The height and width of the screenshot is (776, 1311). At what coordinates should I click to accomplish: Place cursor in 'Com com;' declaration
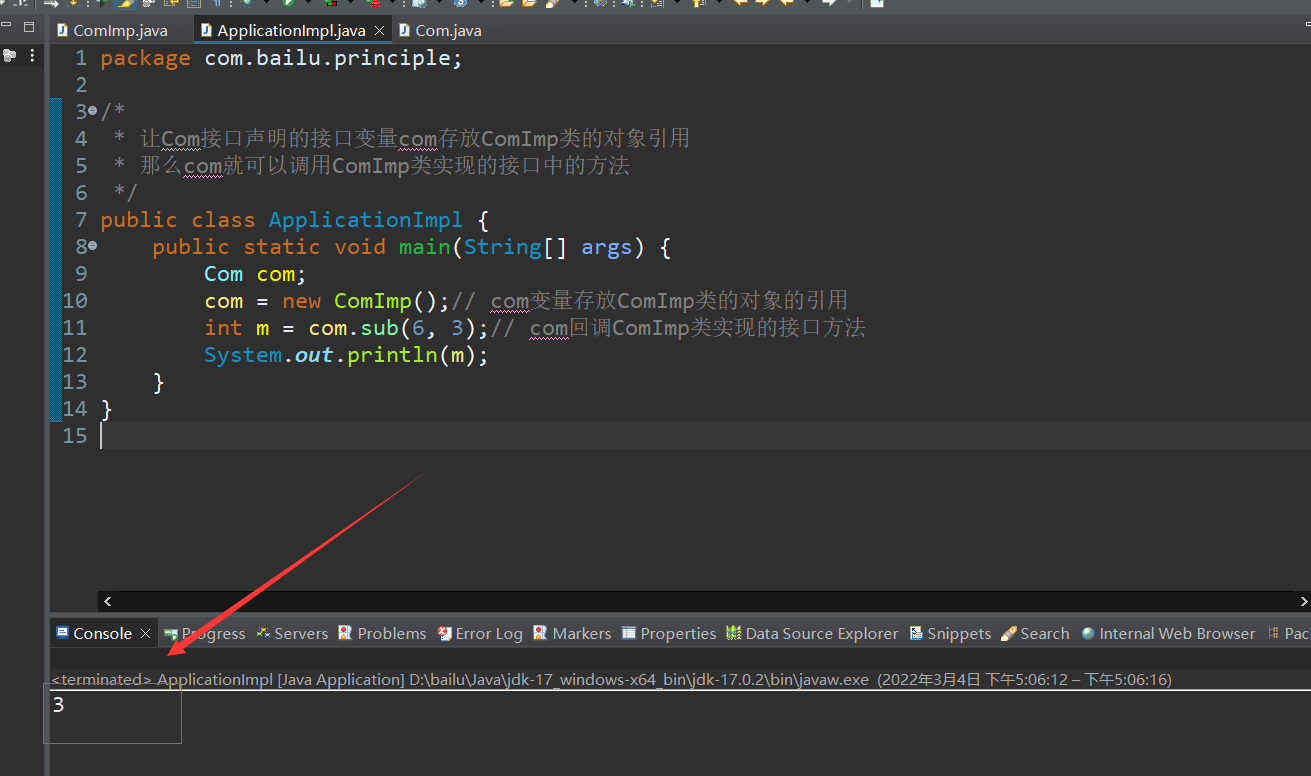coord(255,274)
